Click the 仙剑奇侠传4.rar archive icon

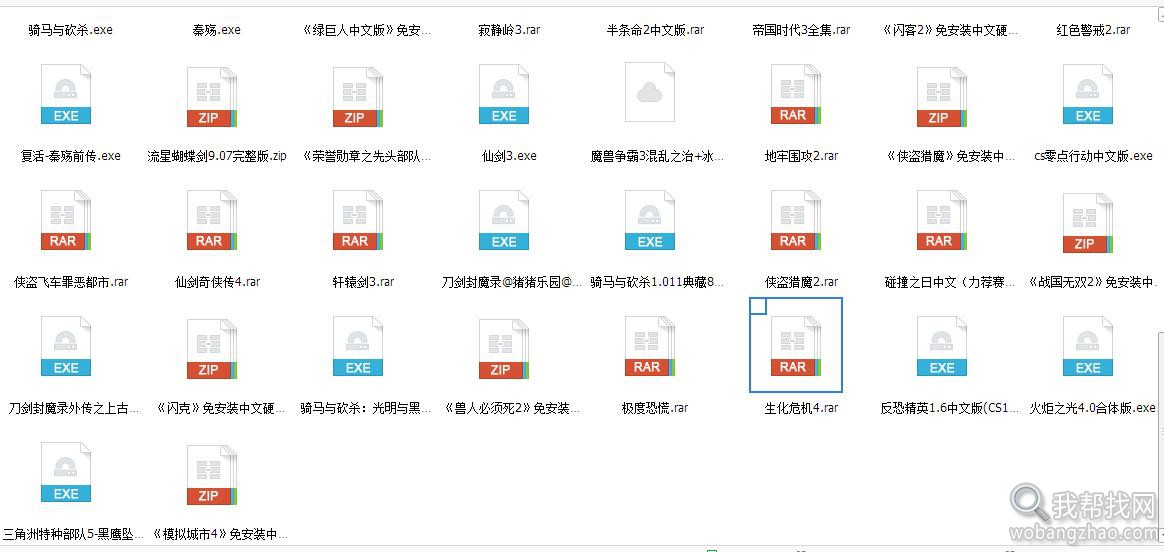[x=212, y=219]
